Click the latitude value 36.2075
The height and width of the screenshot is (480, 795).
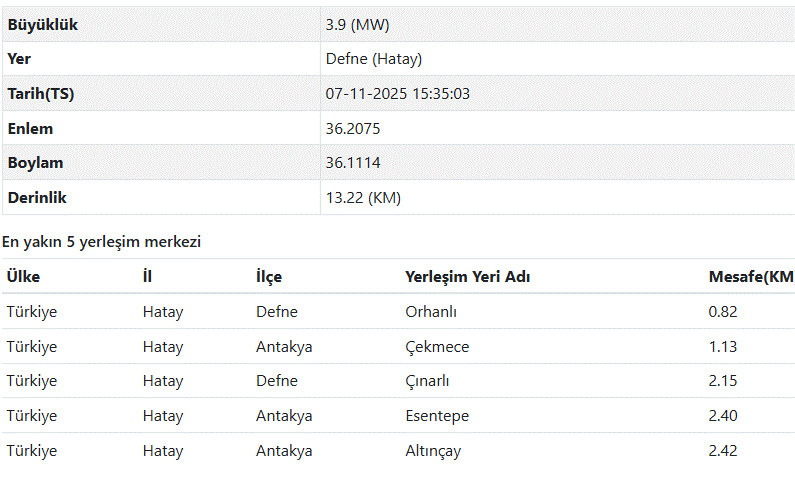353,129
